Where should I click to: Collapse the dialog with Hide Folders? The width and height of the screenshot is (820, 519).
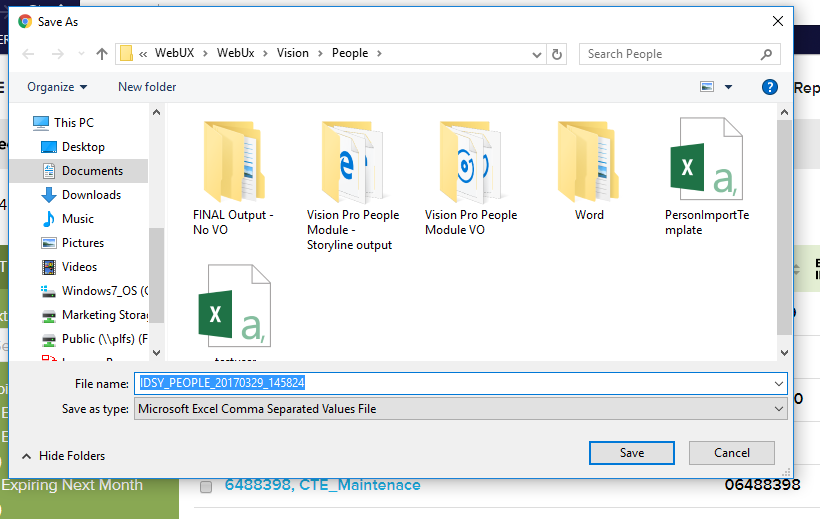[x=63, y=456]
